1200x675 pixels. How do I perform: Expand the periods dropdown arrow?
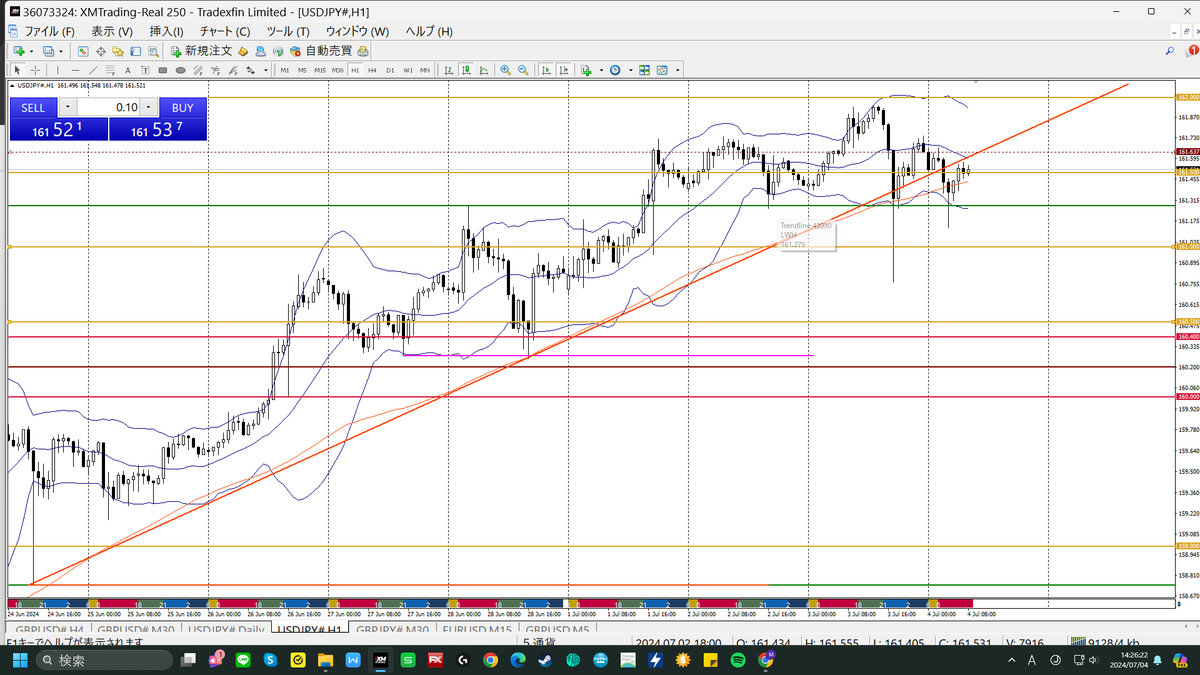(631, 70)
